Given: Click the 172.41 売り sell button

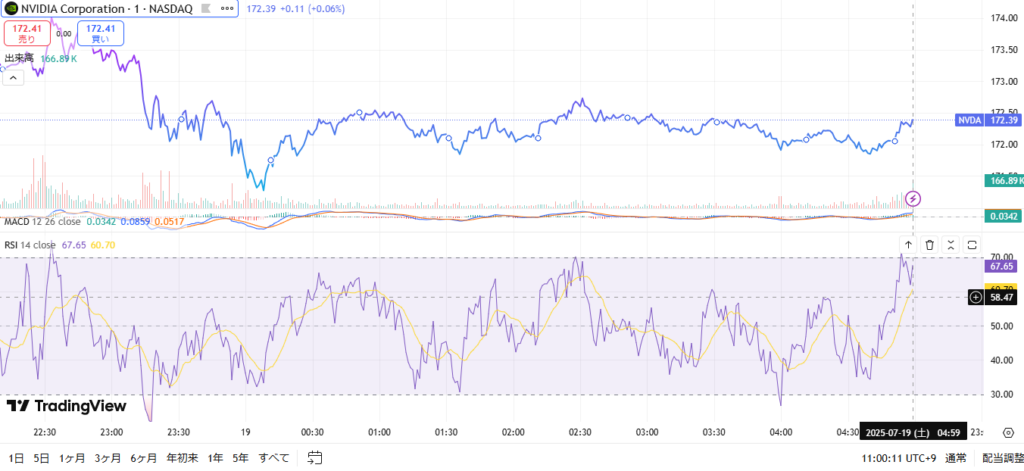Looking at the screenshot, I should click(27, 33).
